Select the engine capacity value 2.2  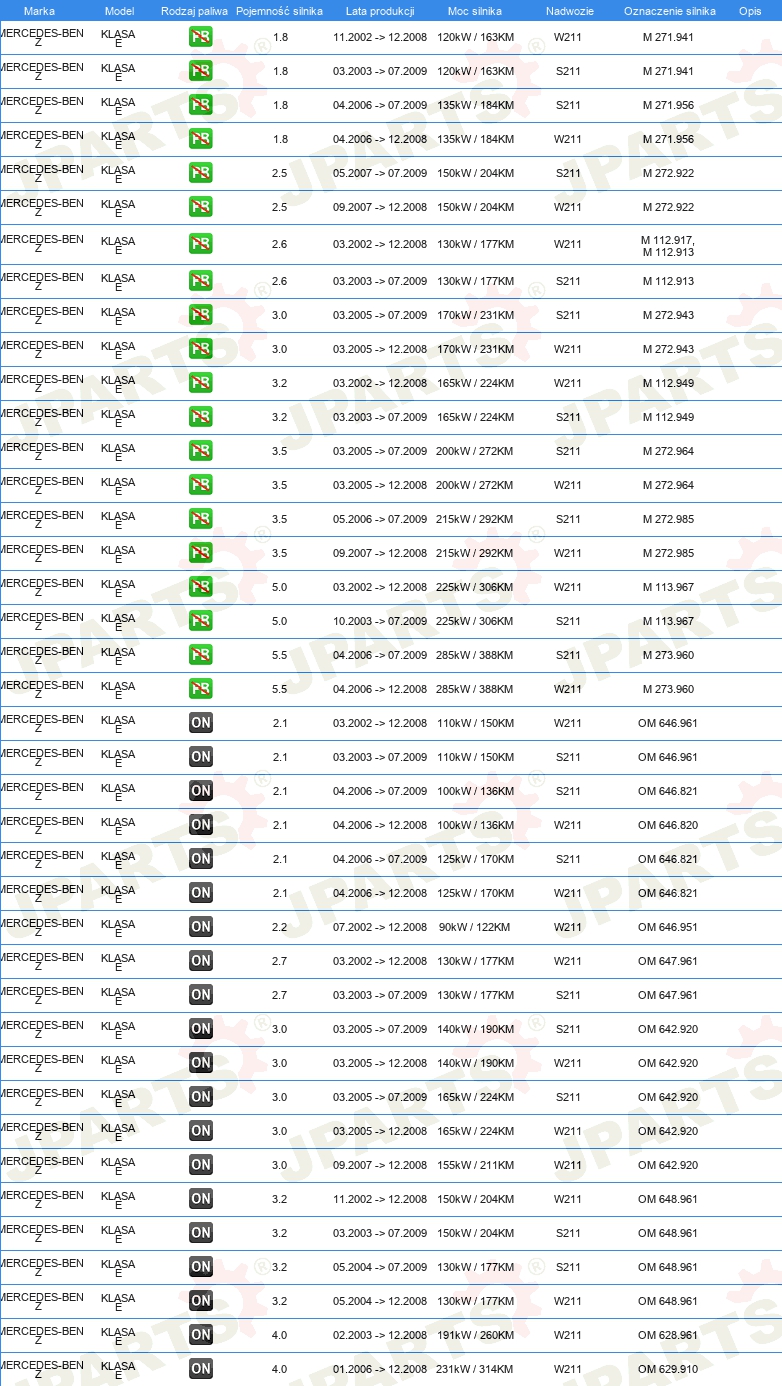click(280, 928)
